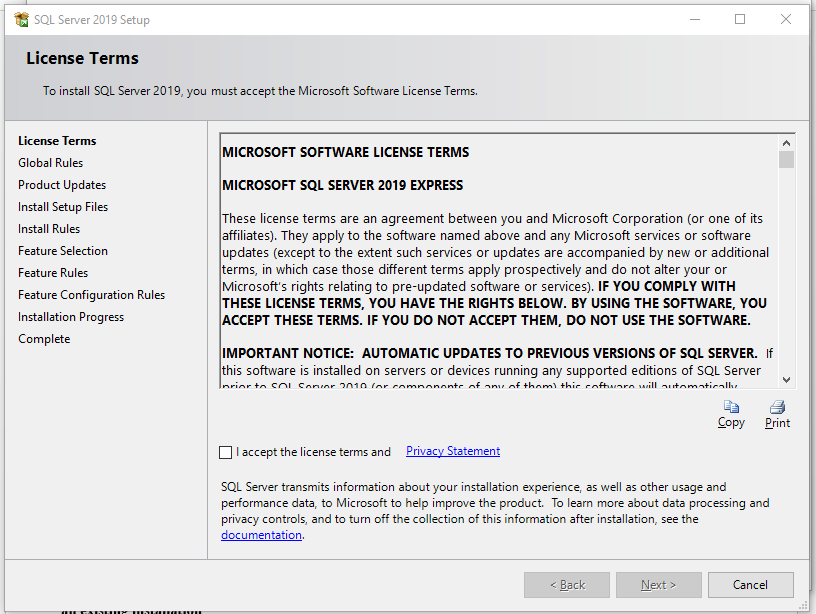Screen dimensions: 816x614
Task: Select Install Setup Files step
Action: 63,207
